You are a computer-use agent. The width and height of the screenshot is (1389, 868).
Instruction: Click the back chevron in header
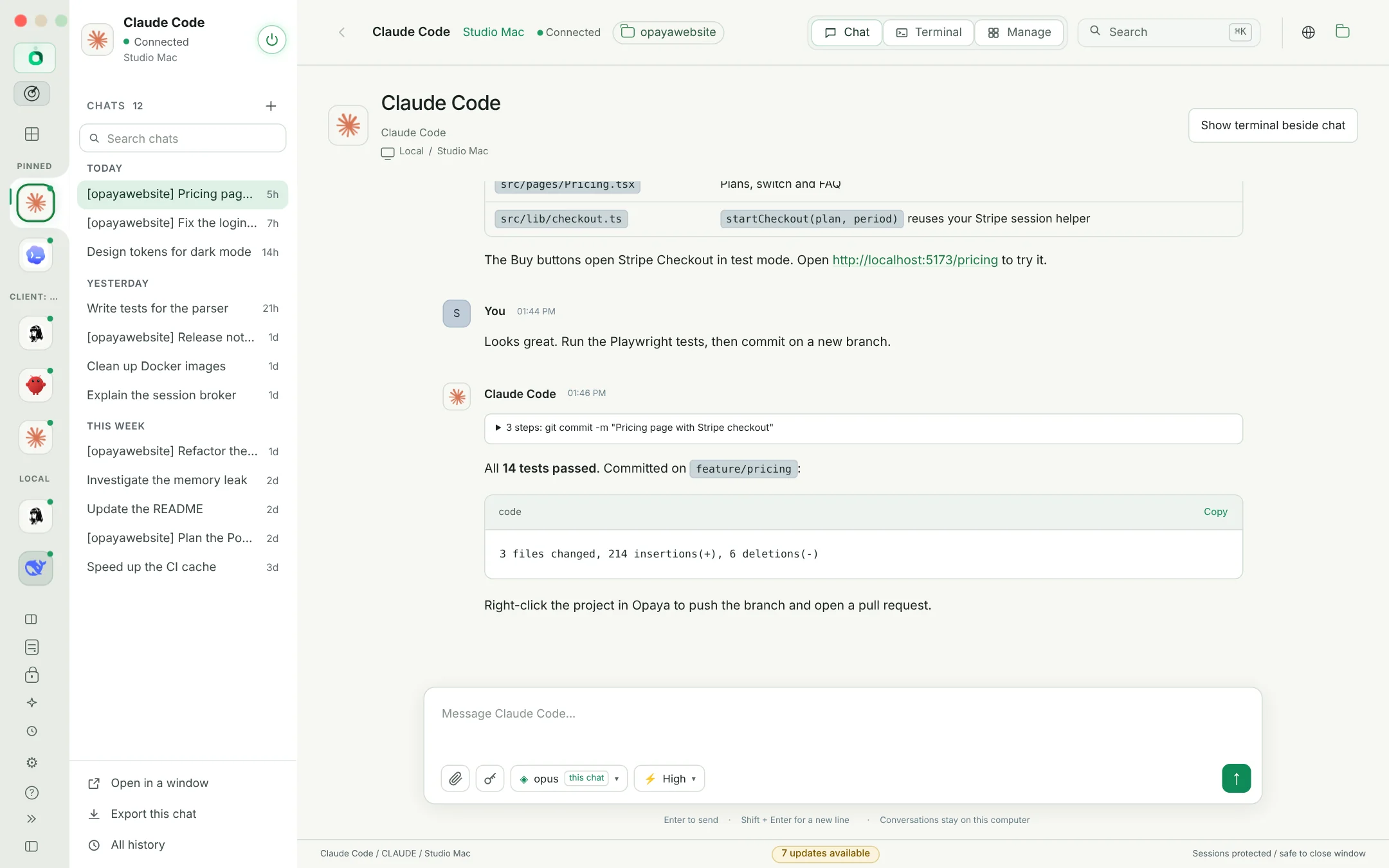coord(342,32)
